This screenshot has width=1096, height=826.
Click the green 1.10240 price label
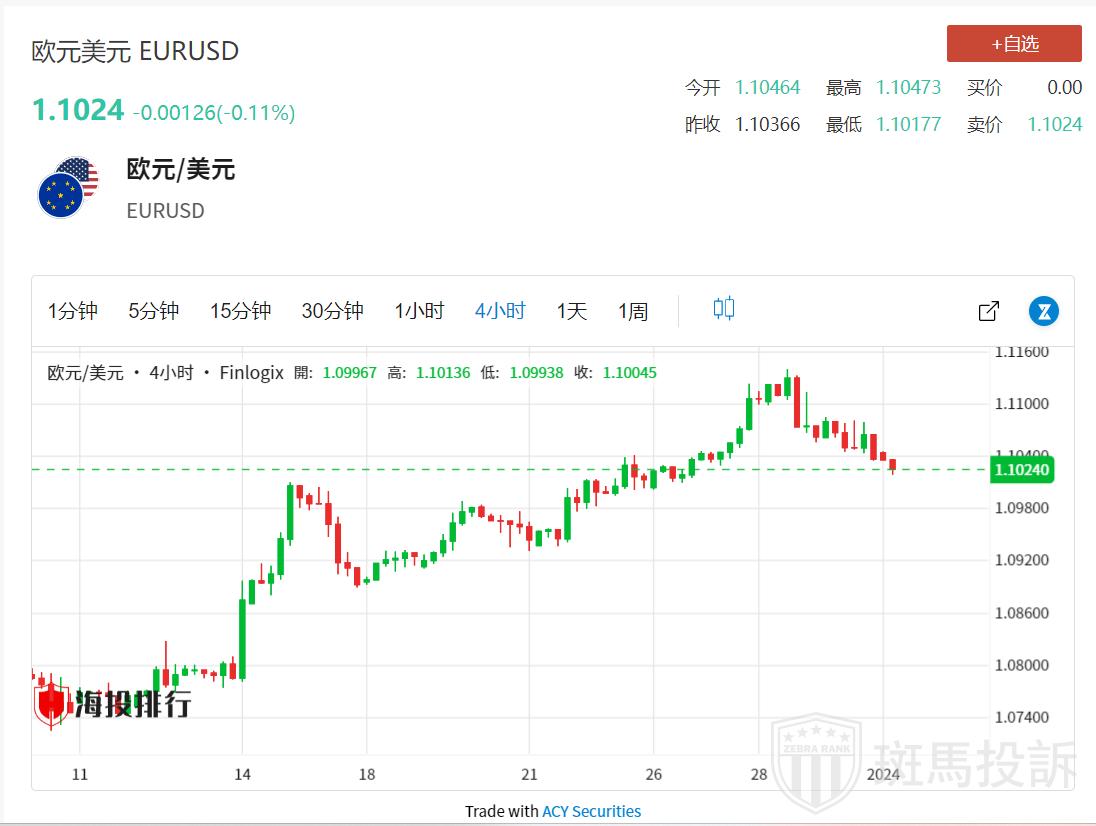tap(1021, 470)
